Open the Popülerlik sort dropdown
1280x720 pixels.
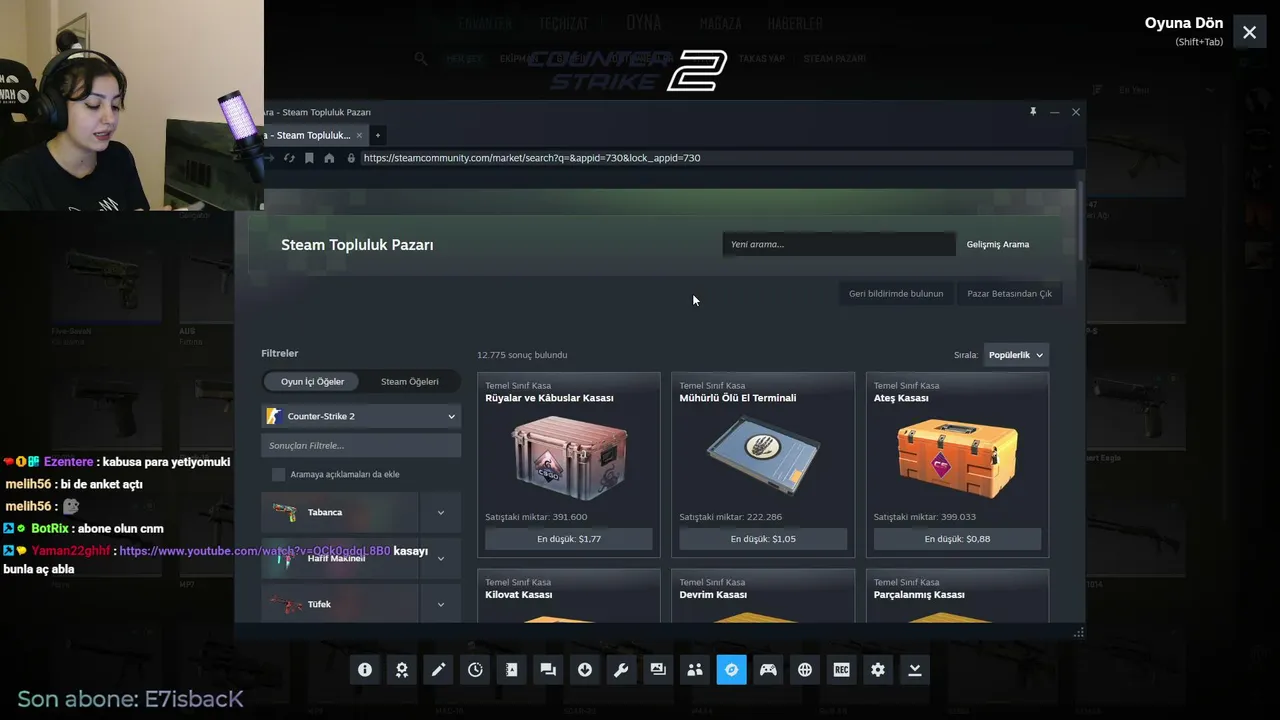point(1016,355)
